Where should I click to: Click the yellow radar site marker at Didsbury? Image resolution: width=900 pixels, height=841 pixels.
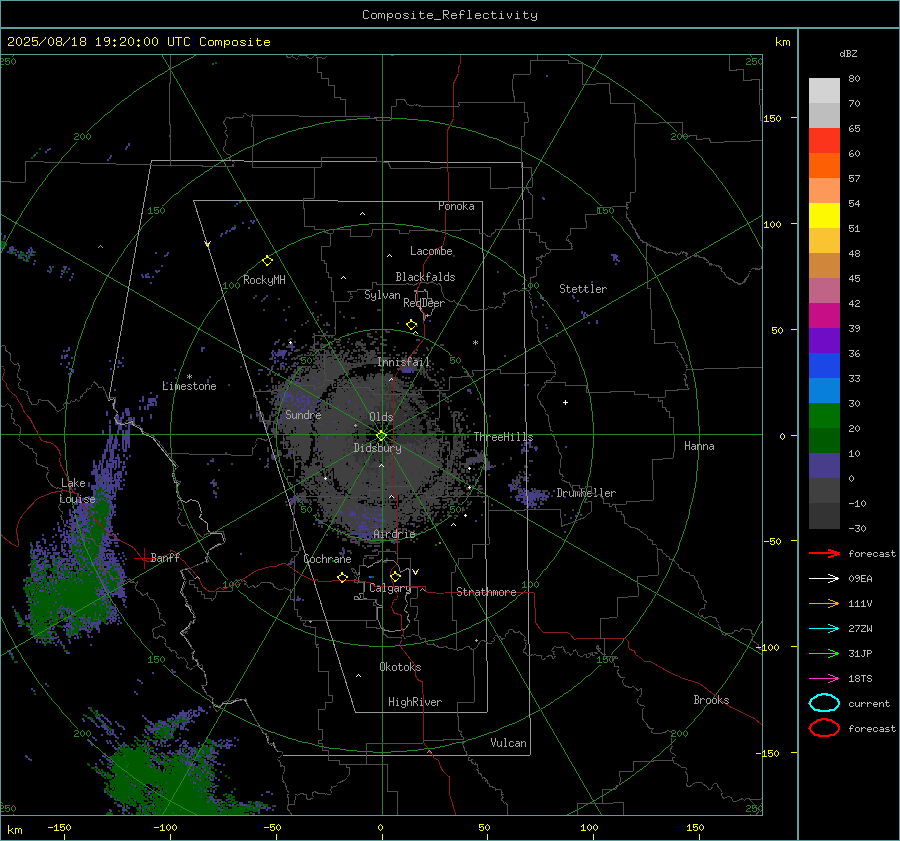click(381, 436)
